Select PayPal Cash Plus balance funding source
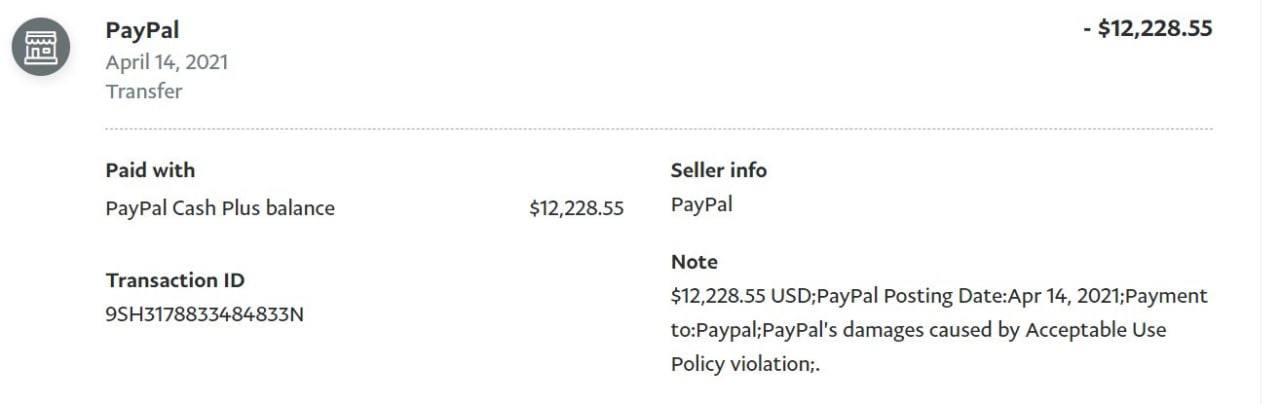This screenshot has height=404, width=1280. pos(220,208)
